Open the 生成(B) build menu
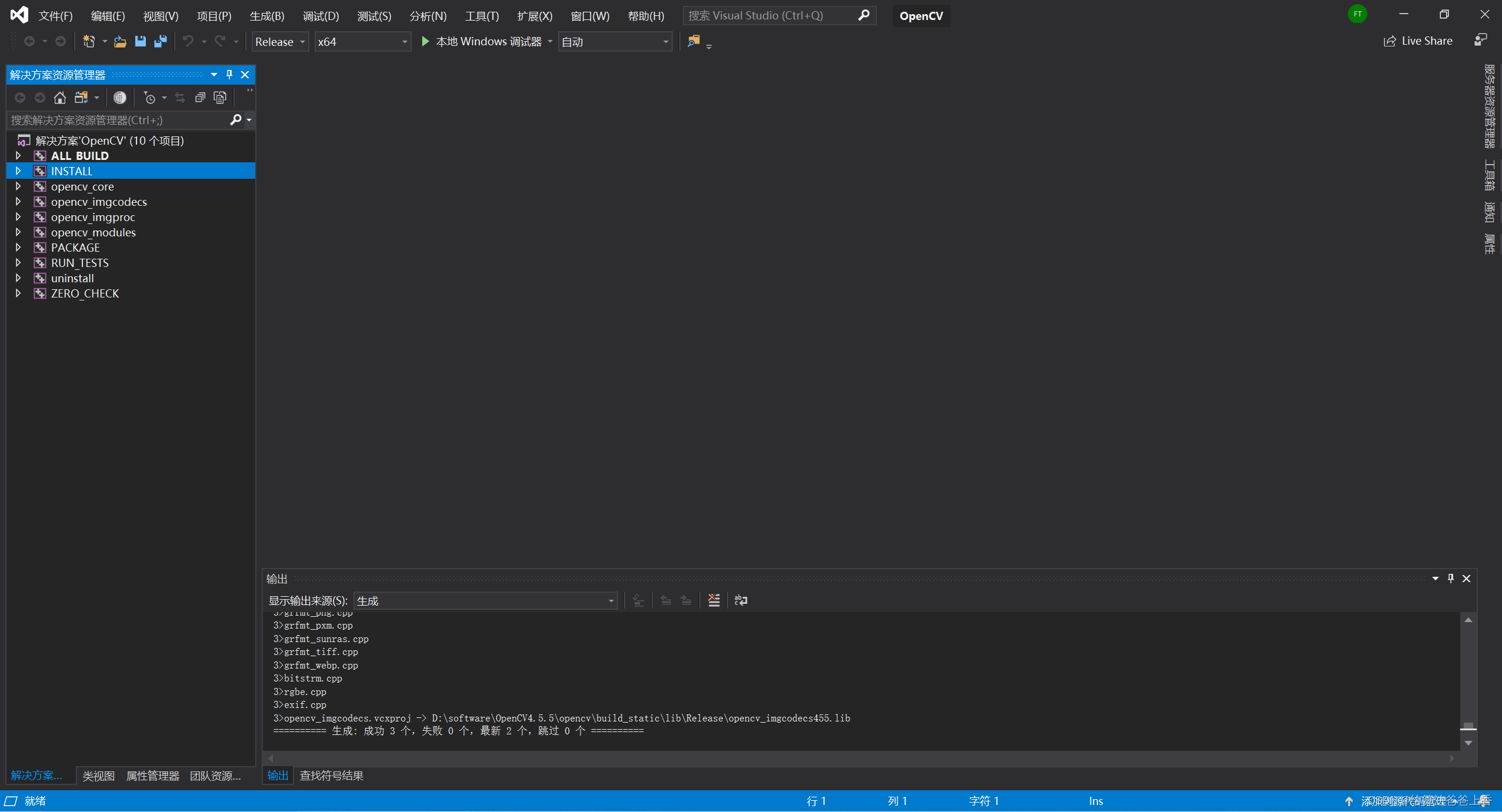The image size is (1502, 812). [x=267, y=16]
